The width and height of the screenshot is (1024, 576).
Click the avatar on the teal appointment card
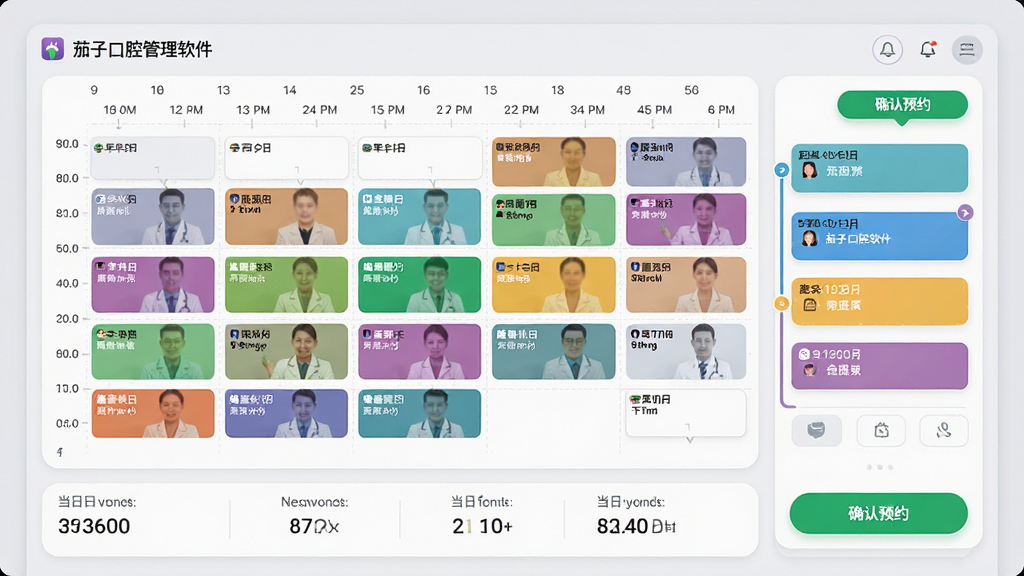[810, 171]
